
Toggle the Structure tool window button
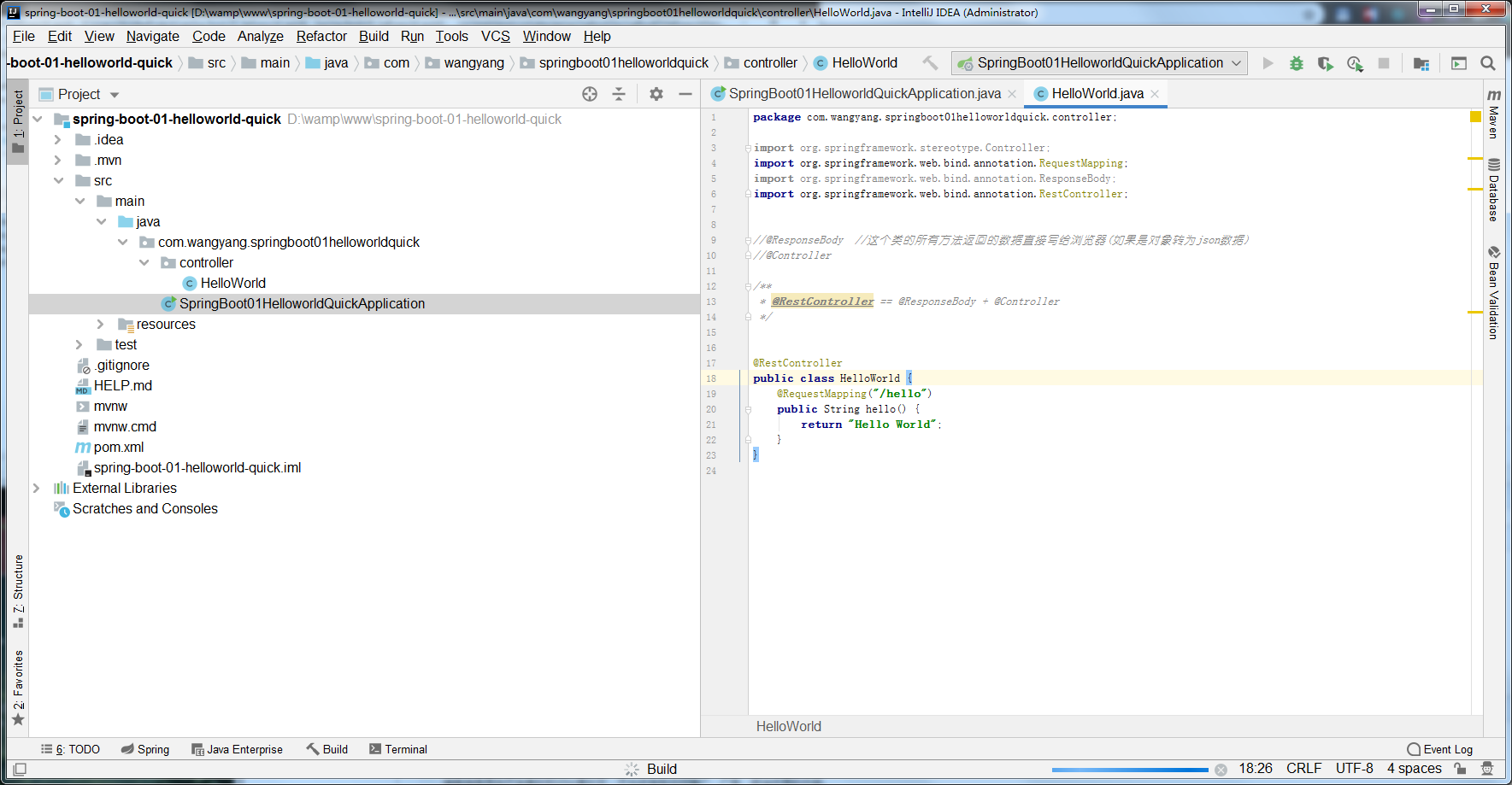(x=18, y=591)
